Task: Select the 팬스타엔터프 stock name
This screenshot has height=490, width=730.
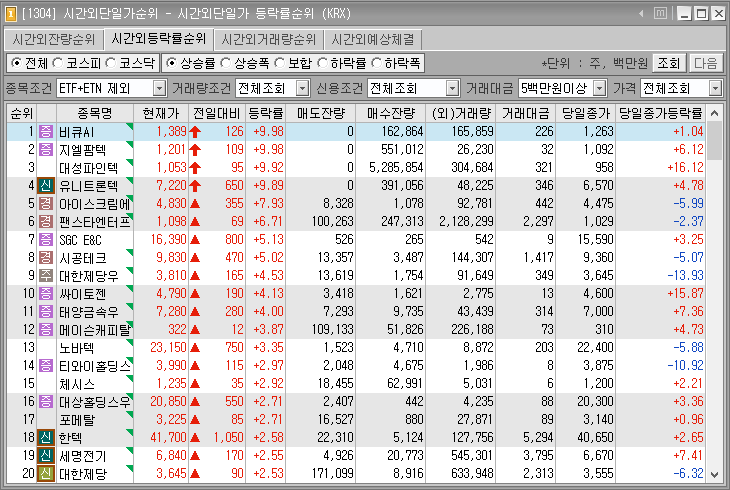Action: 95,222
